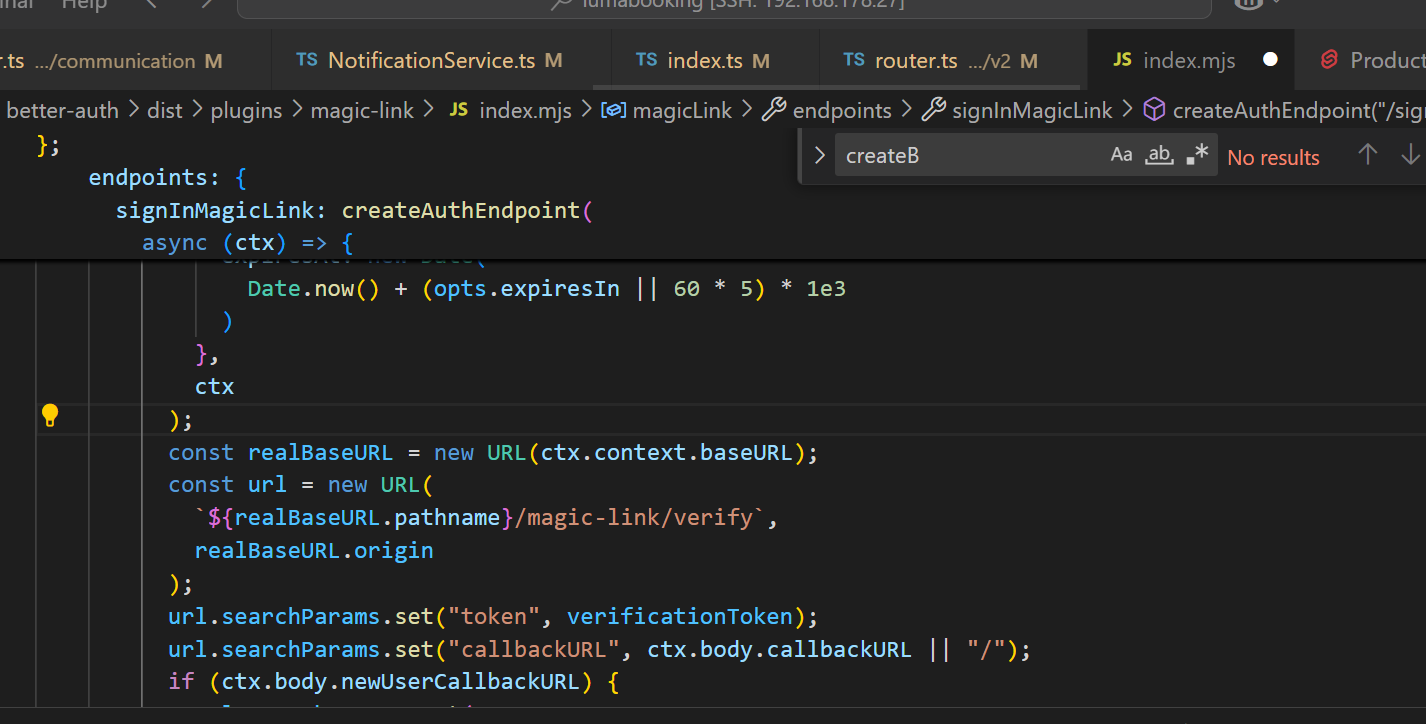The width and height of the screenshot is (1426, 724).
Task: Click the variable icon beside magicLink breadcrumb
Action: 613,110
